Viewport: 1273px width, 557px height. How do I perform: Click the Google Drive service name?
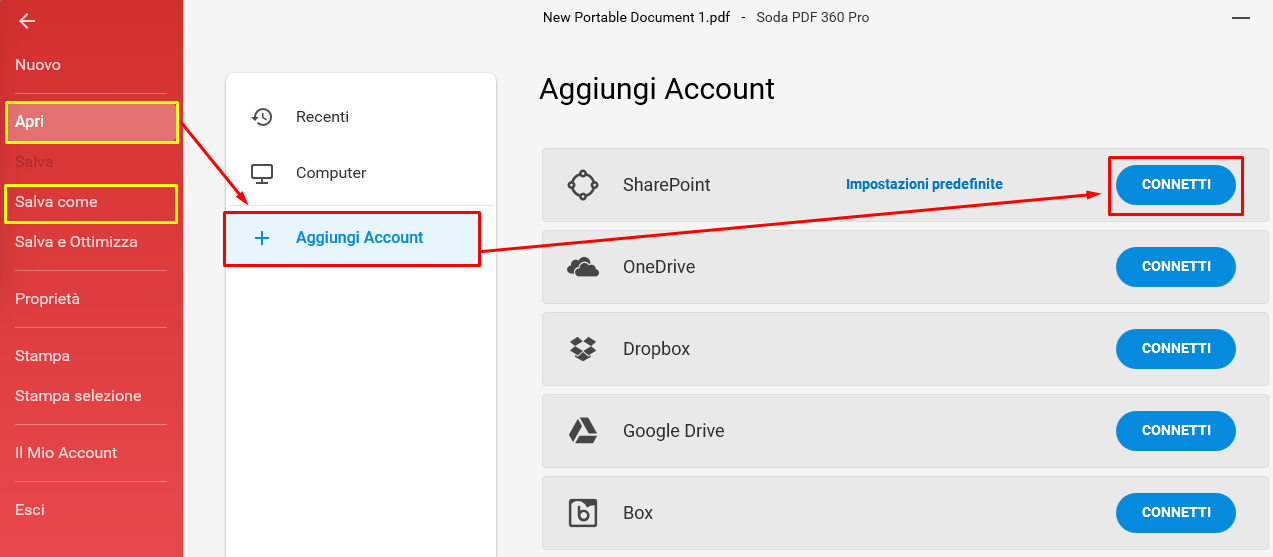674,431
